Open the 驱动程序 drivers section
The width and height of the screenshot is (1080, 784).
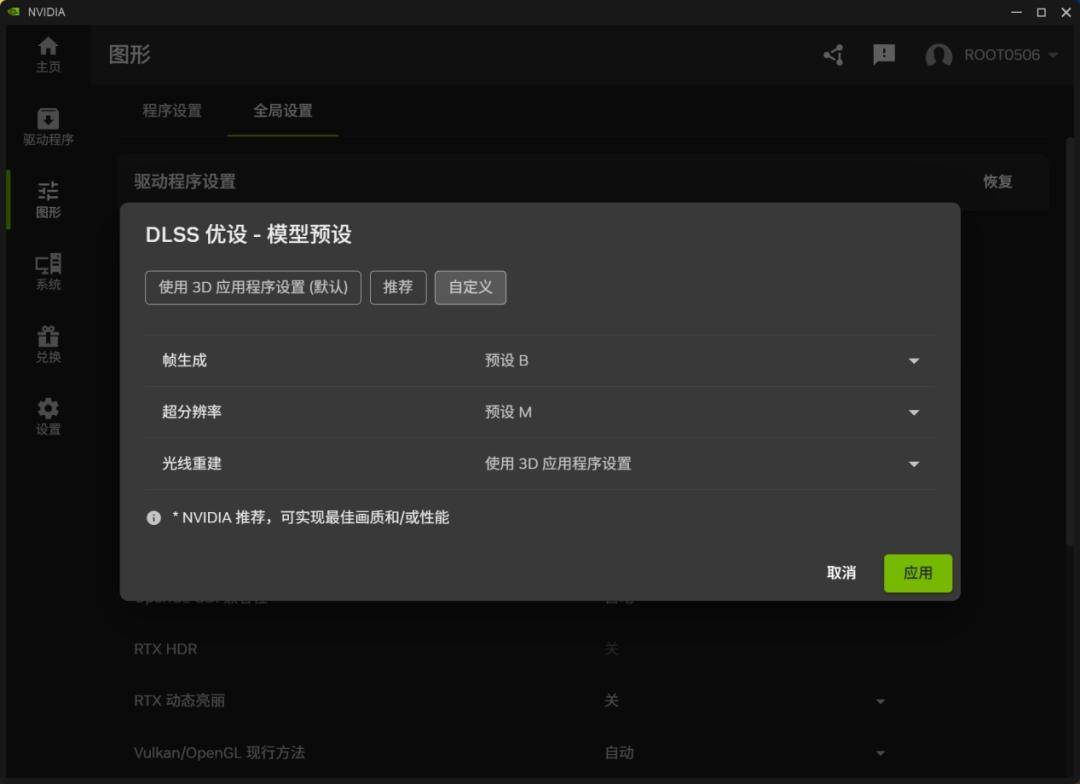pos(48,127)
